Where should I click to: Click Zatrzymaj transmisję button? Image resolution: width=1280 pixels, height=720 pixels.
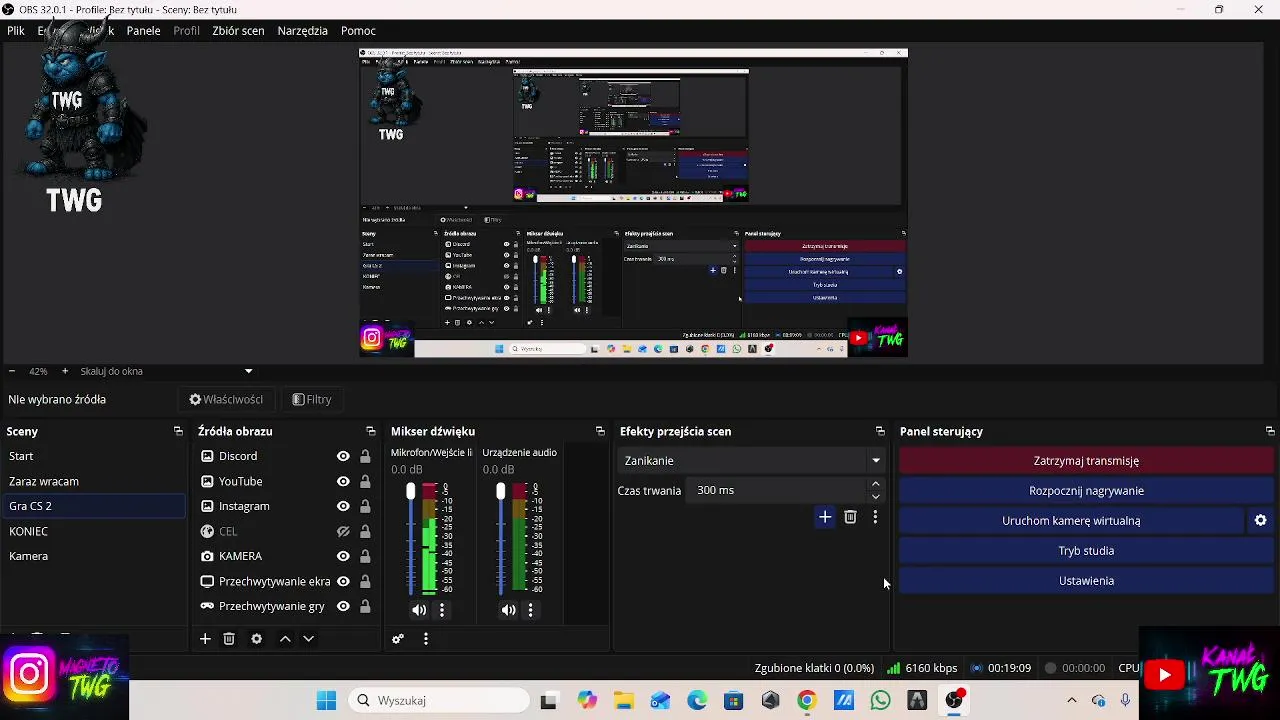(1086, 461)
